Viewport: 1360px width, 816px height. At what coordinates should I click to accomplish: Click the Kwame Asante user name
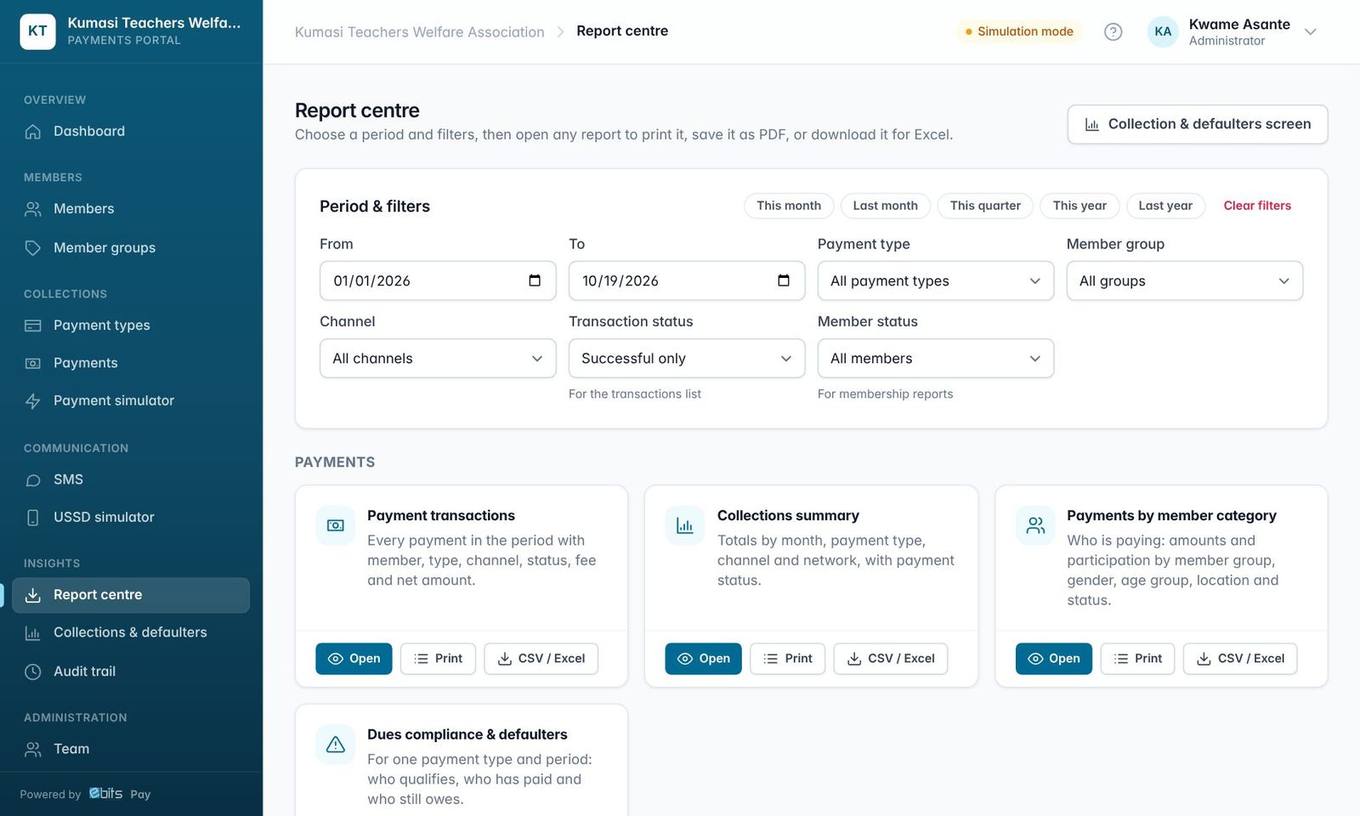point(1239,24)
